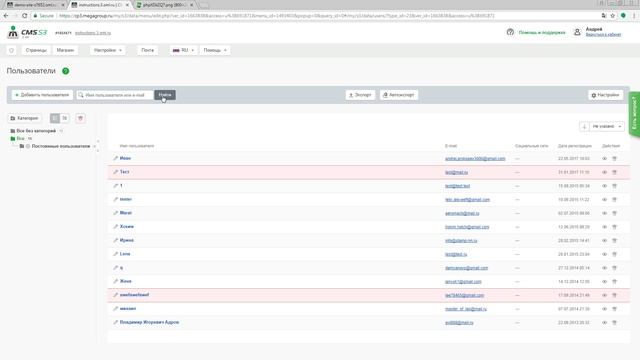Viewport: 640px width, 360px height.
Task: Click the pencil icon in Lena's row
Action: point(116,254)
